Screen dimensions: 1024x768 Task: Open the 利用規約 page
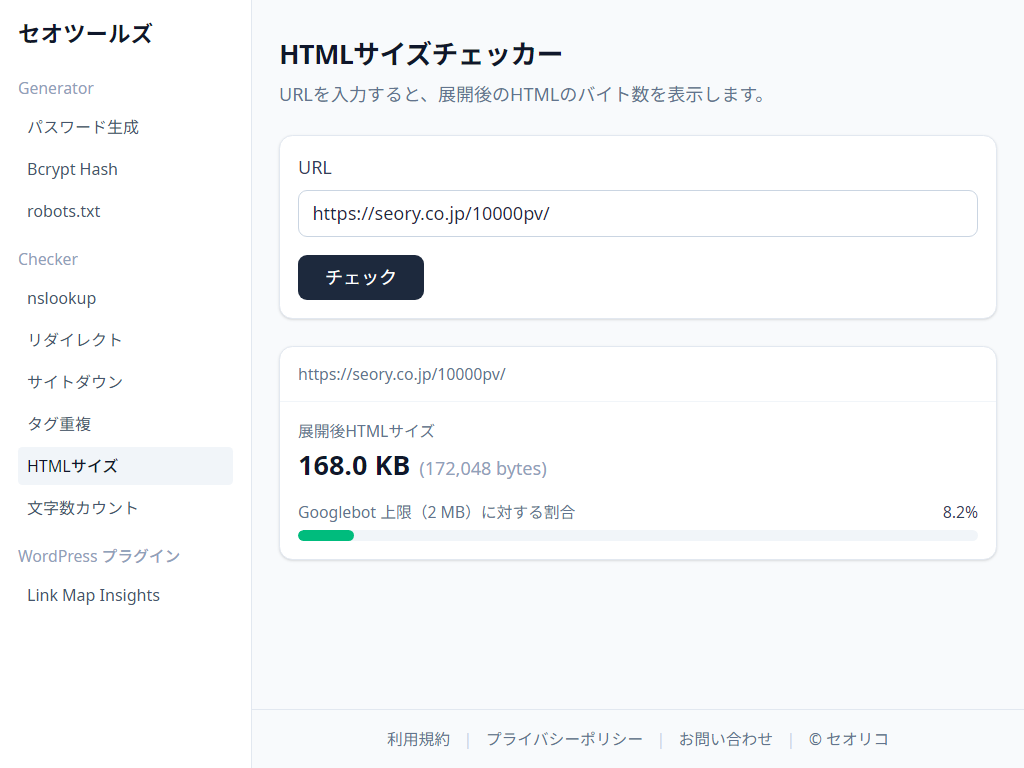pos(418,739)
